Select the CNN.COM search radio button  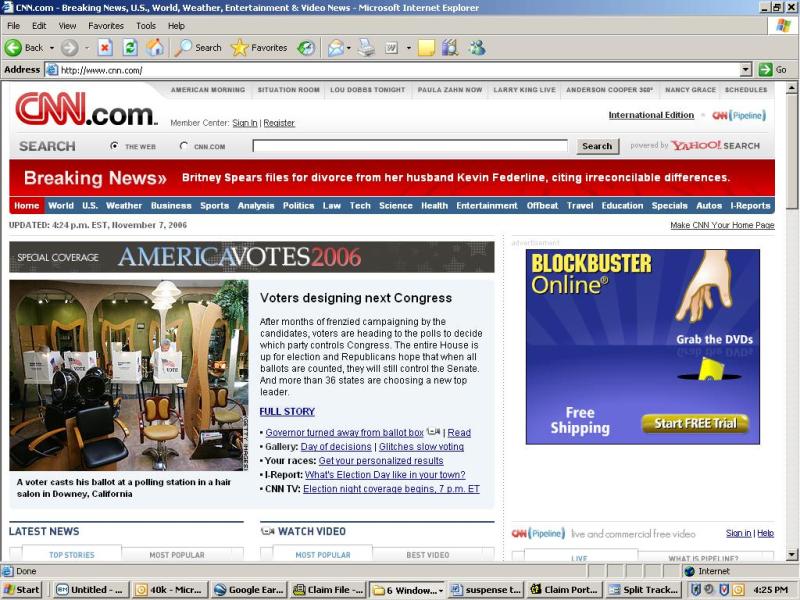184,146
